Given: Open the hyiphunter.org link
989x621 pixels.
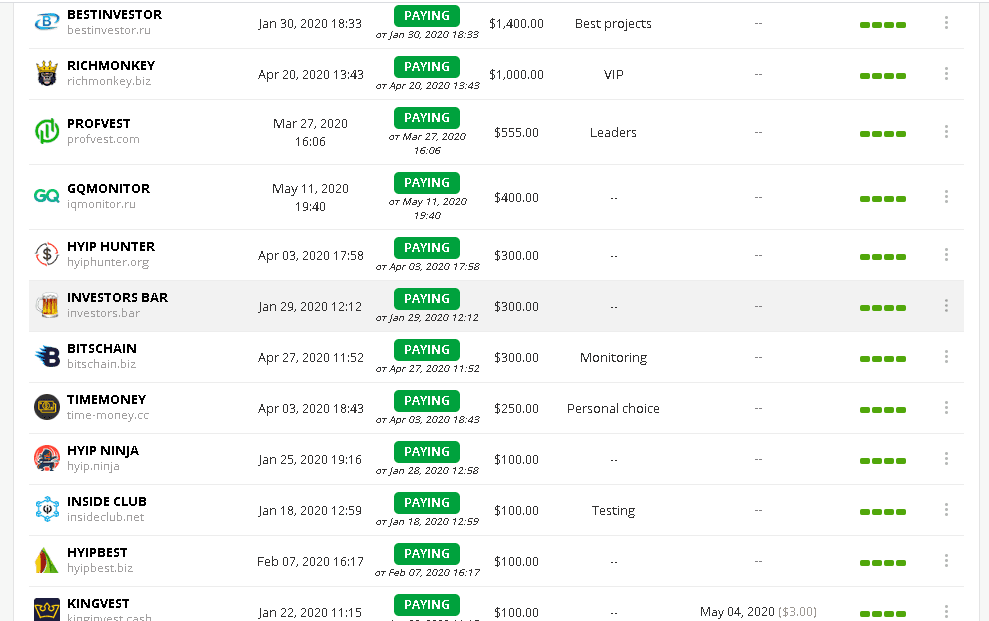Looking at the screenshot, I should coord(108,263).
